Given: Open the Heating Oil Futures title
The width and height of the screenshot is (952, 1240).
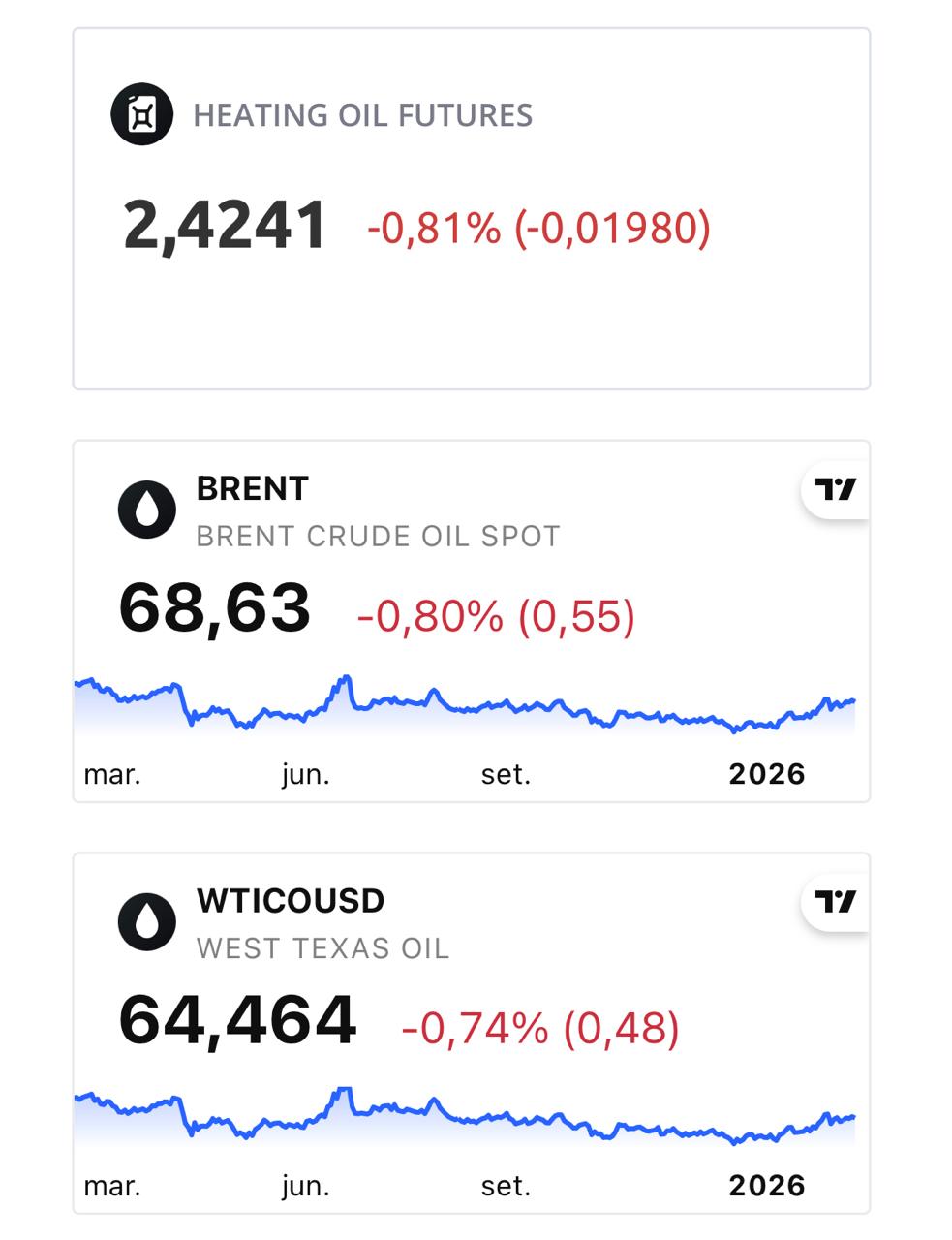Looking at the screenshot, I should 362,115.
